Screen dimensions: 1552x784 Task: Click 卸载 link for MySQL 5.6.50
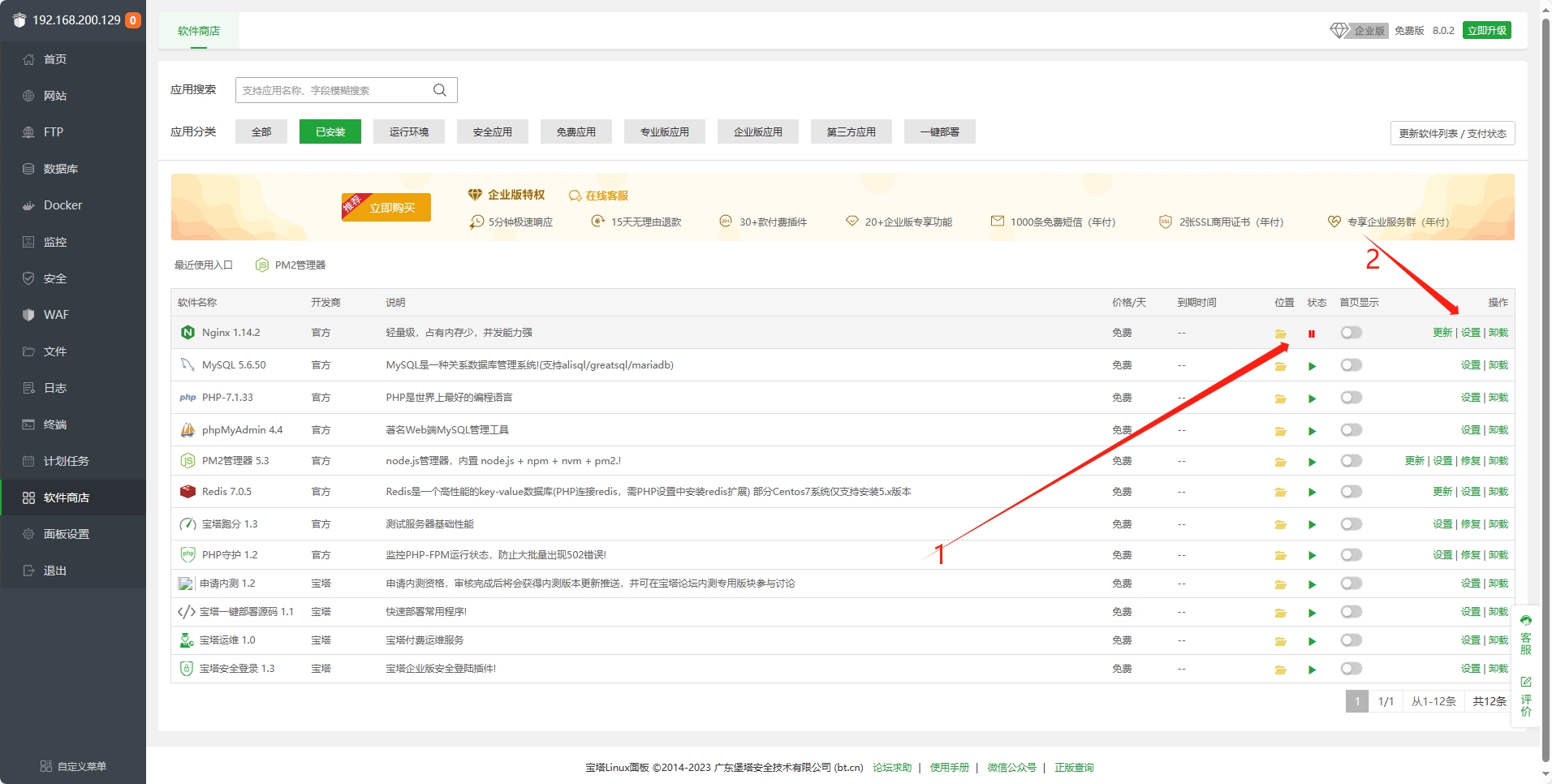(x=1498, y=364)
